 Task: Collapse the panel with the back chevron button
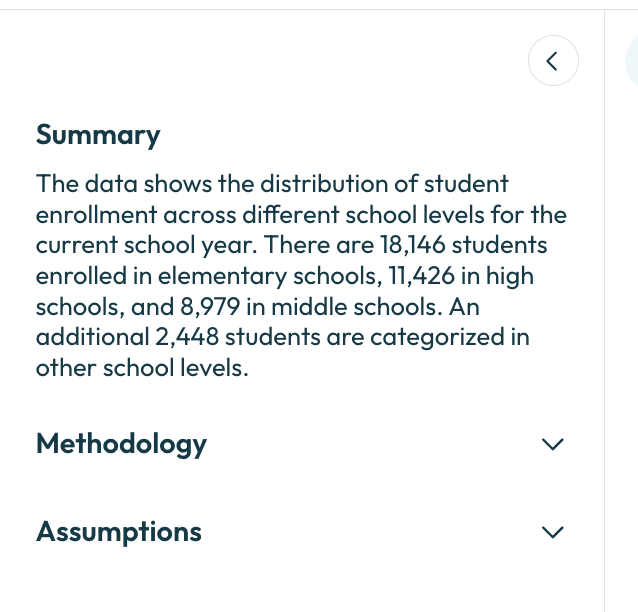(x=553, y=61)
